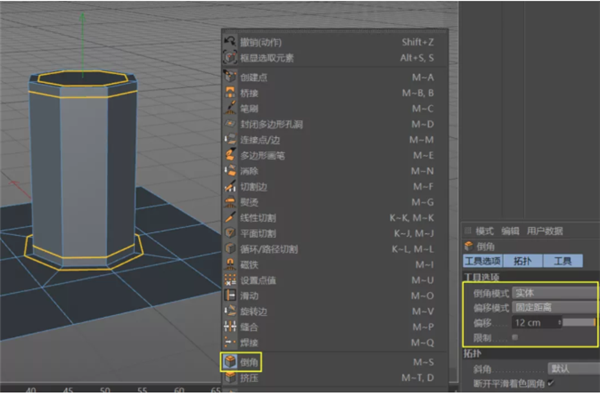Choose 焊接 weld from the context menu
The width and height of the screenshot is (600, 396).
(x=334, y=342)
